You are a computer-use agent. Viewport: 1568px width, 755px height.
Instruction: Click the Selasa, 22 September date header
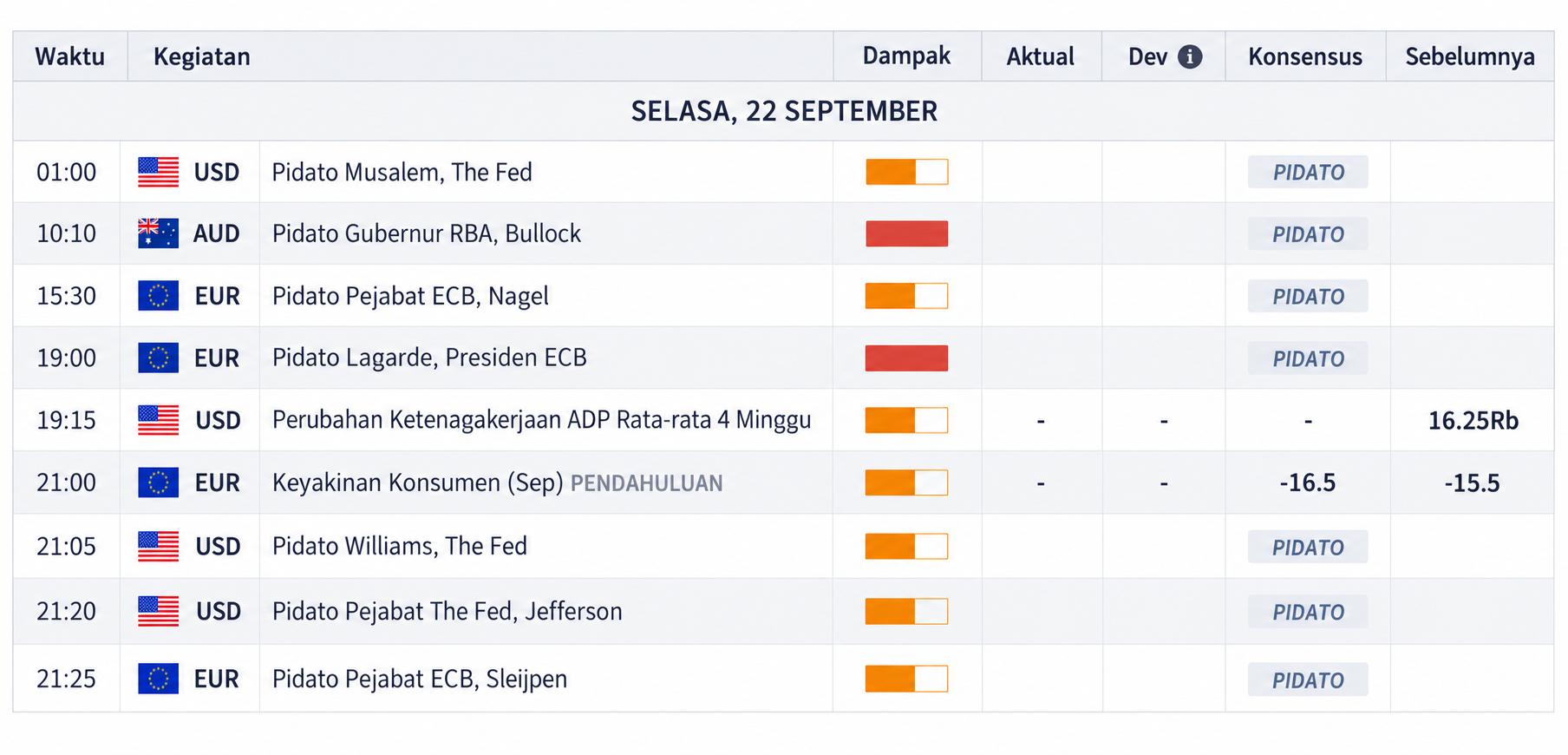tap(784, 111)
